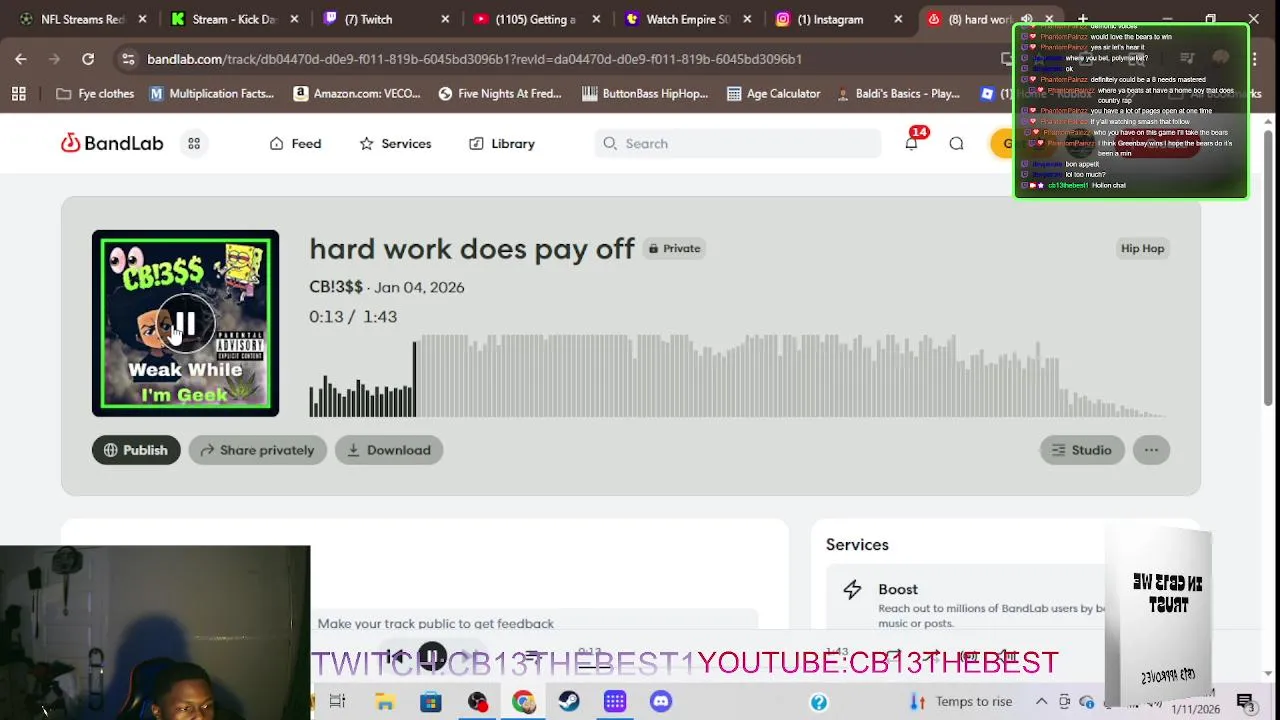Click the Private visibility badge
The image size is (1280, 720).
coord(674,248)
